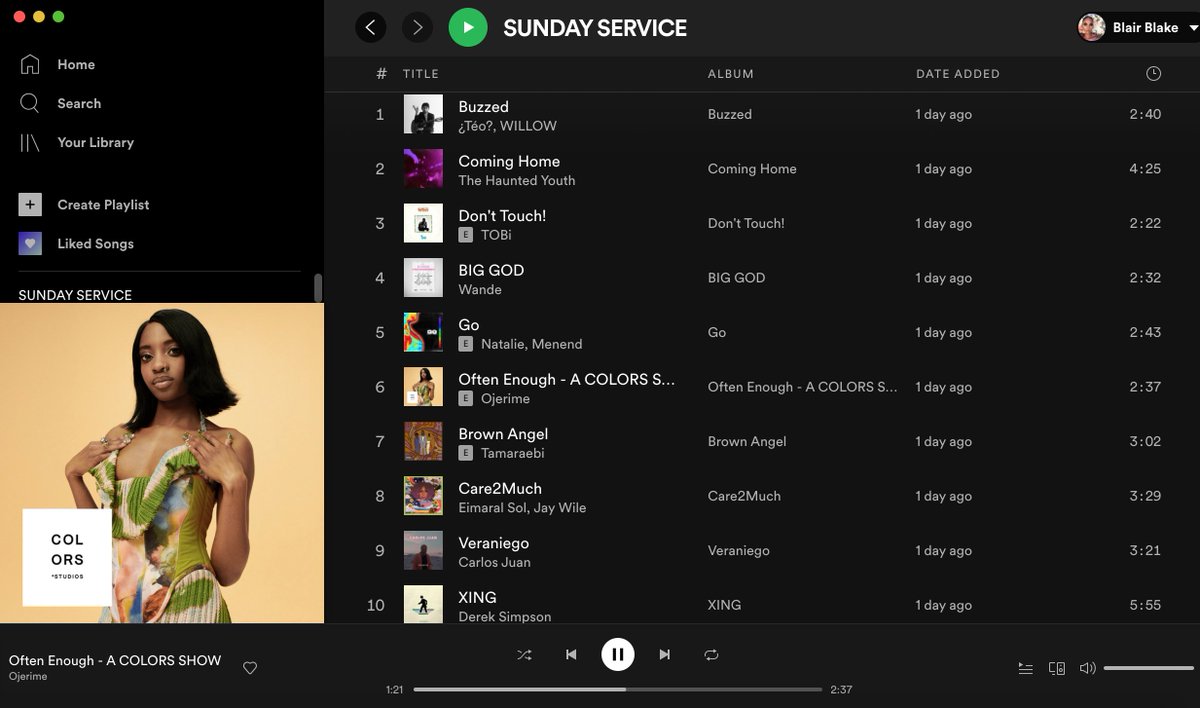Viewport: 1200px width, 708px height.
Task: Open the play queue
Action: click(x=1025, y=668)
